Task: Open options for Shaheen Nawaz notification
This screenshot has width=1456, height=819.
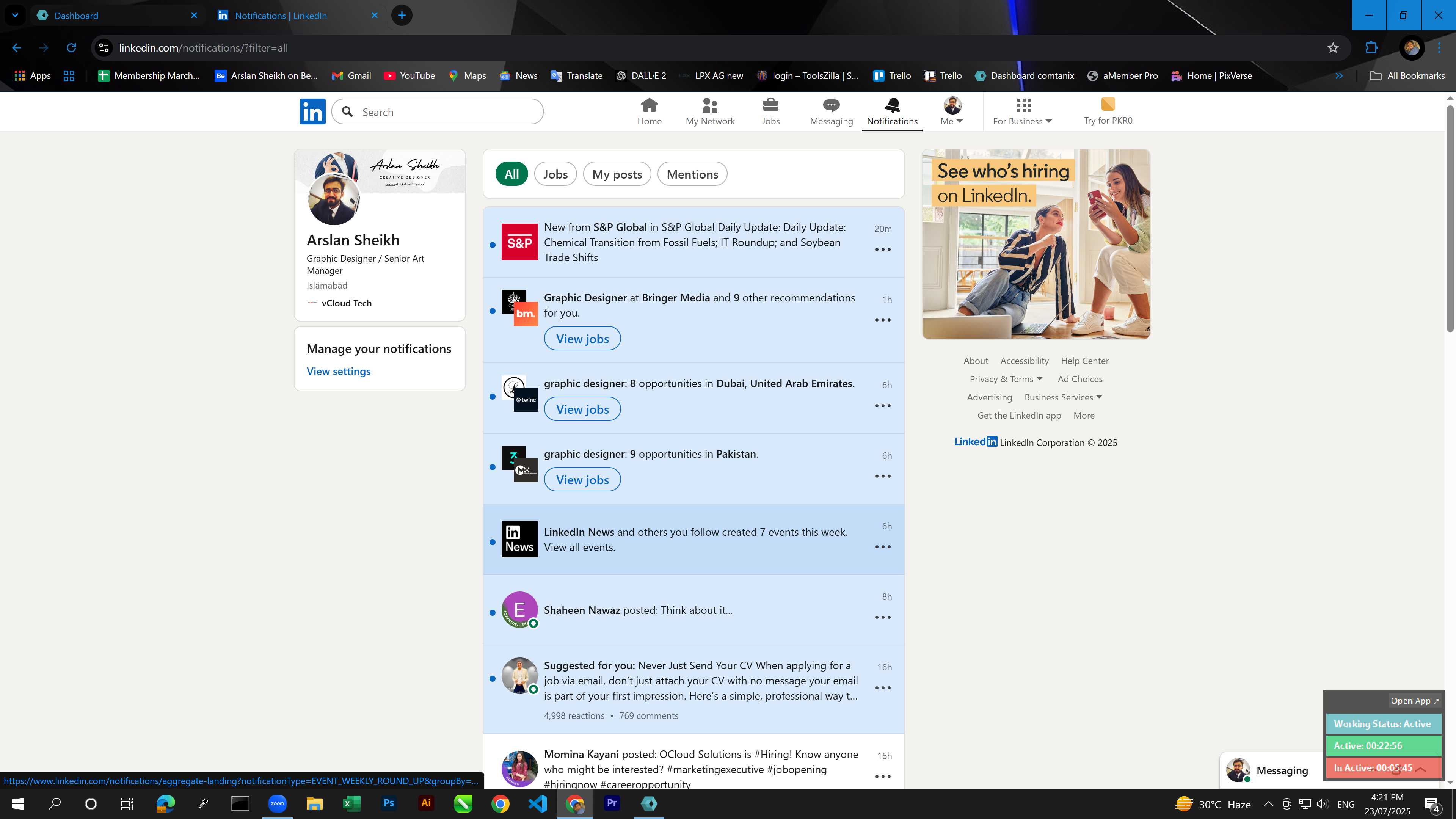Action: [883, 617]
